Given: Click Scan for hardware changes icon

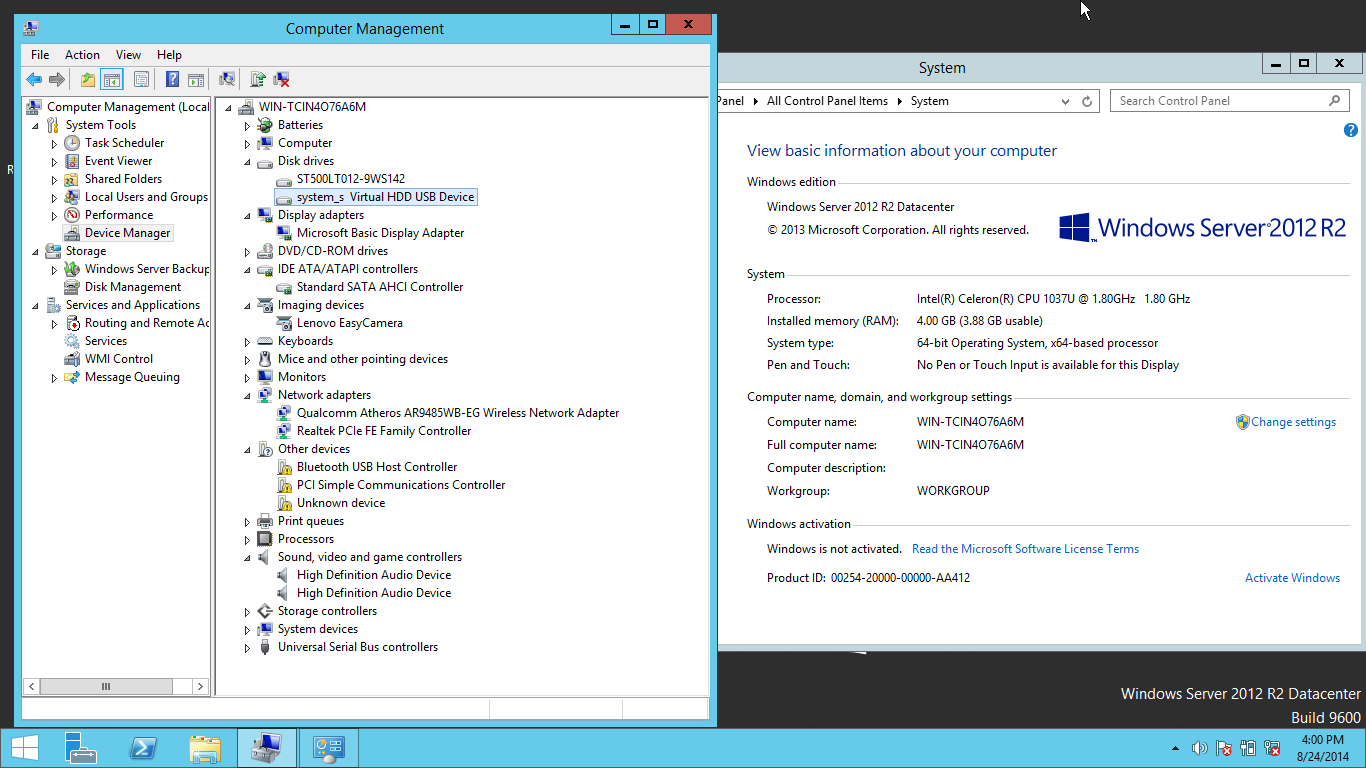Looking at the screenshot, I should click(x=227, y=80).
